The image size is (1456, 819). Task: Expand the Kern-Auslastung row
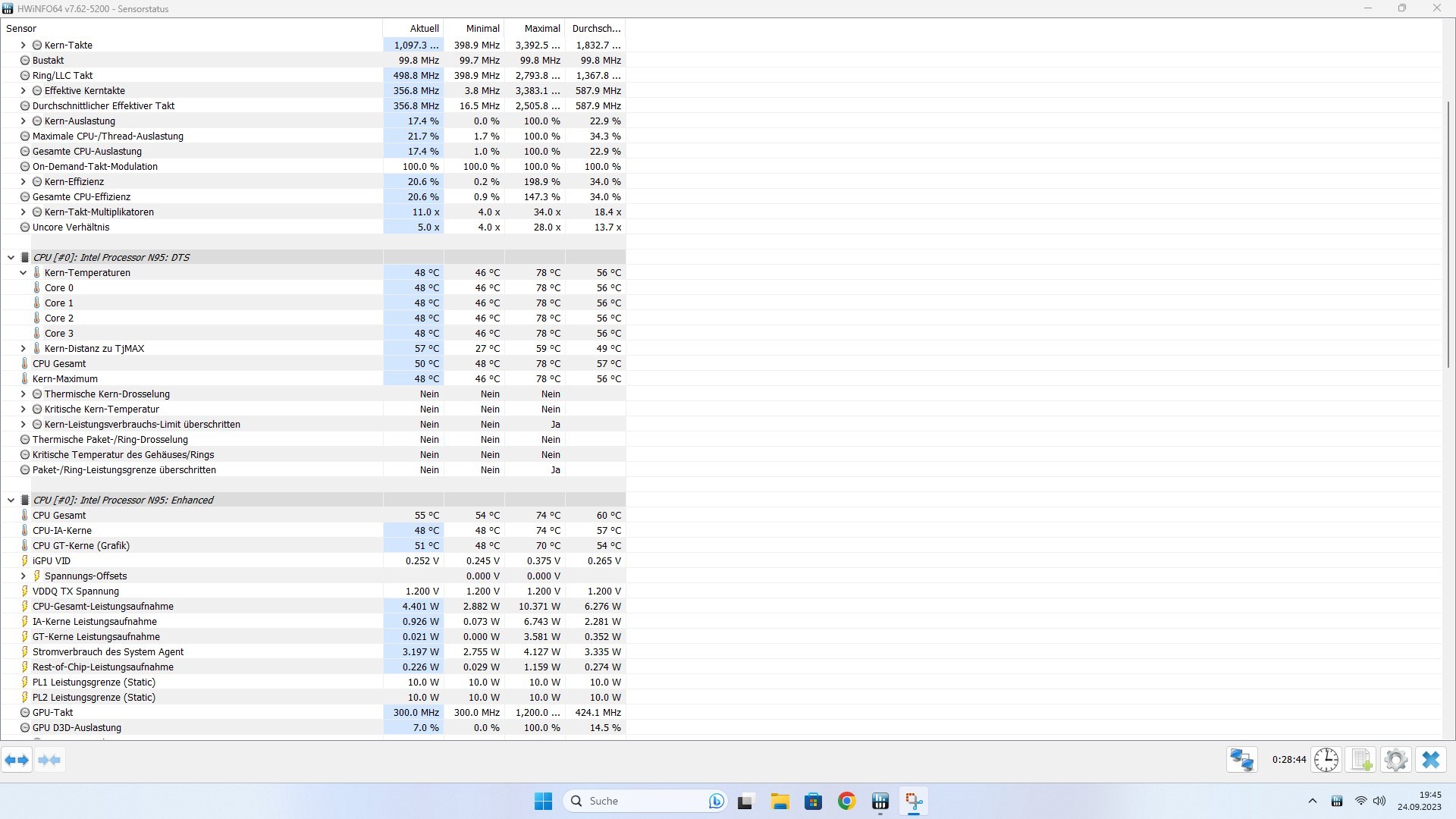pos(23,121)
